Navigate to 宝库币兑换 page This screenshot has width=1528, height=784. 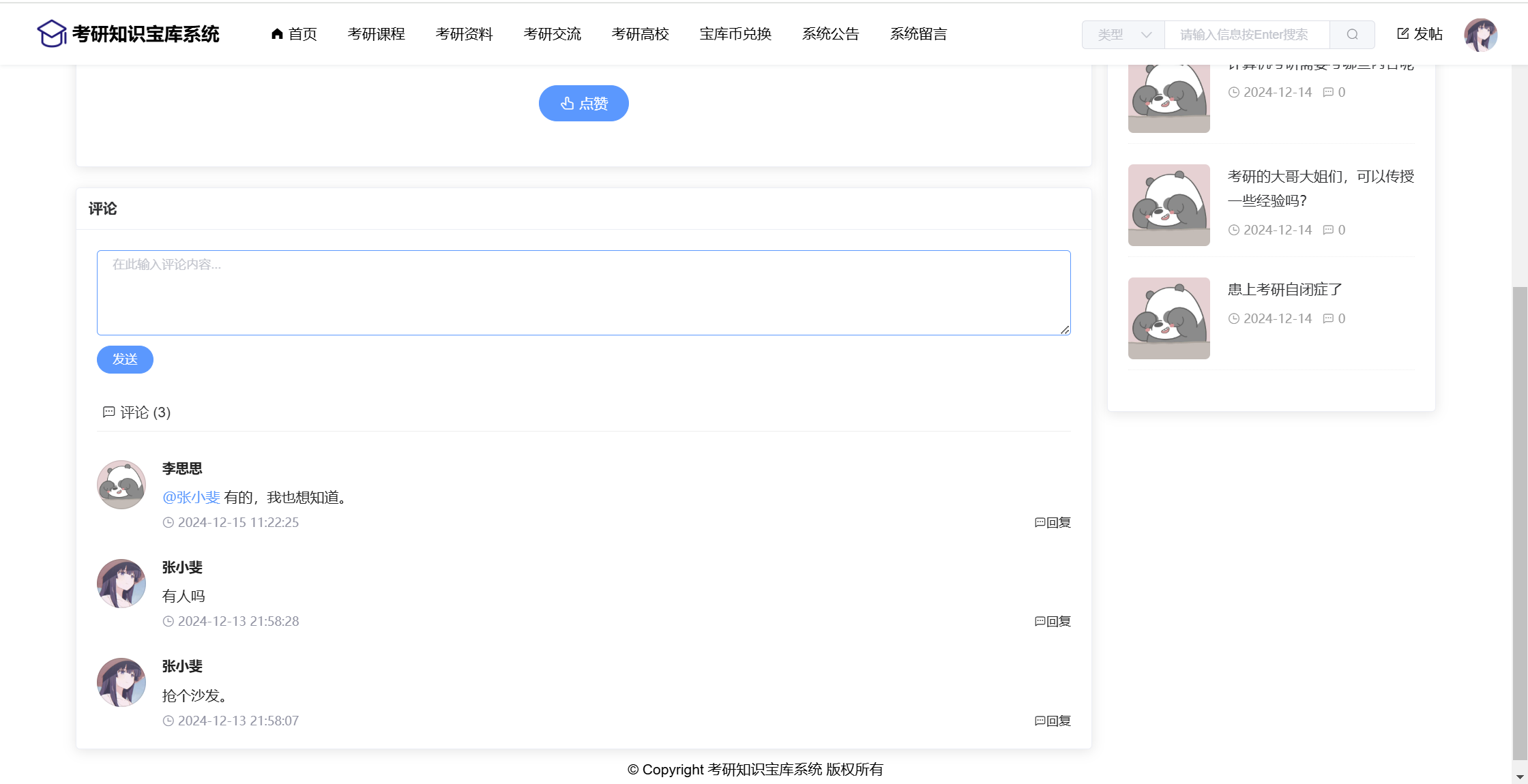click(x=735, y=34)
